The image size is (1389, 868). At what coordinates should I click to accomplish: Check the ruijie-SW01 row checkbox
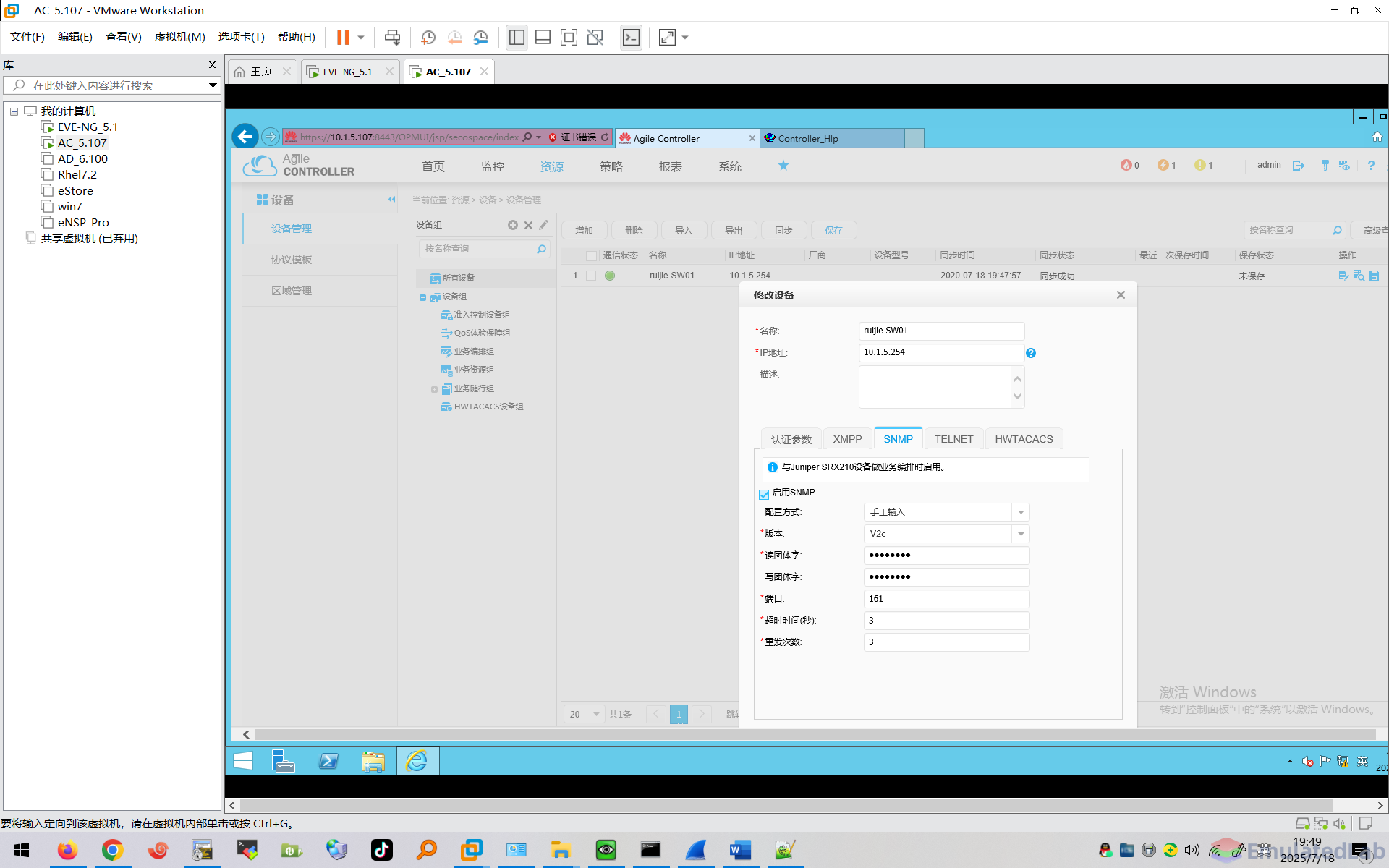[591, 276]
